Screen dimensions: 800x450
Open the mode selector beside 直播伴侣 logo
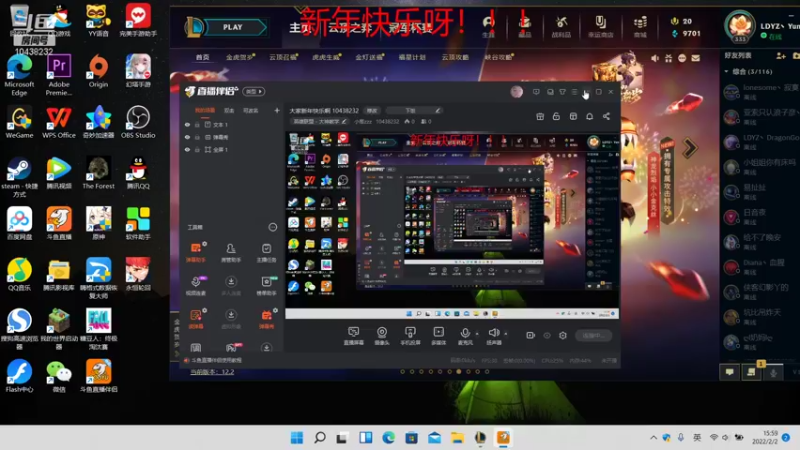(x=254, y=91)
